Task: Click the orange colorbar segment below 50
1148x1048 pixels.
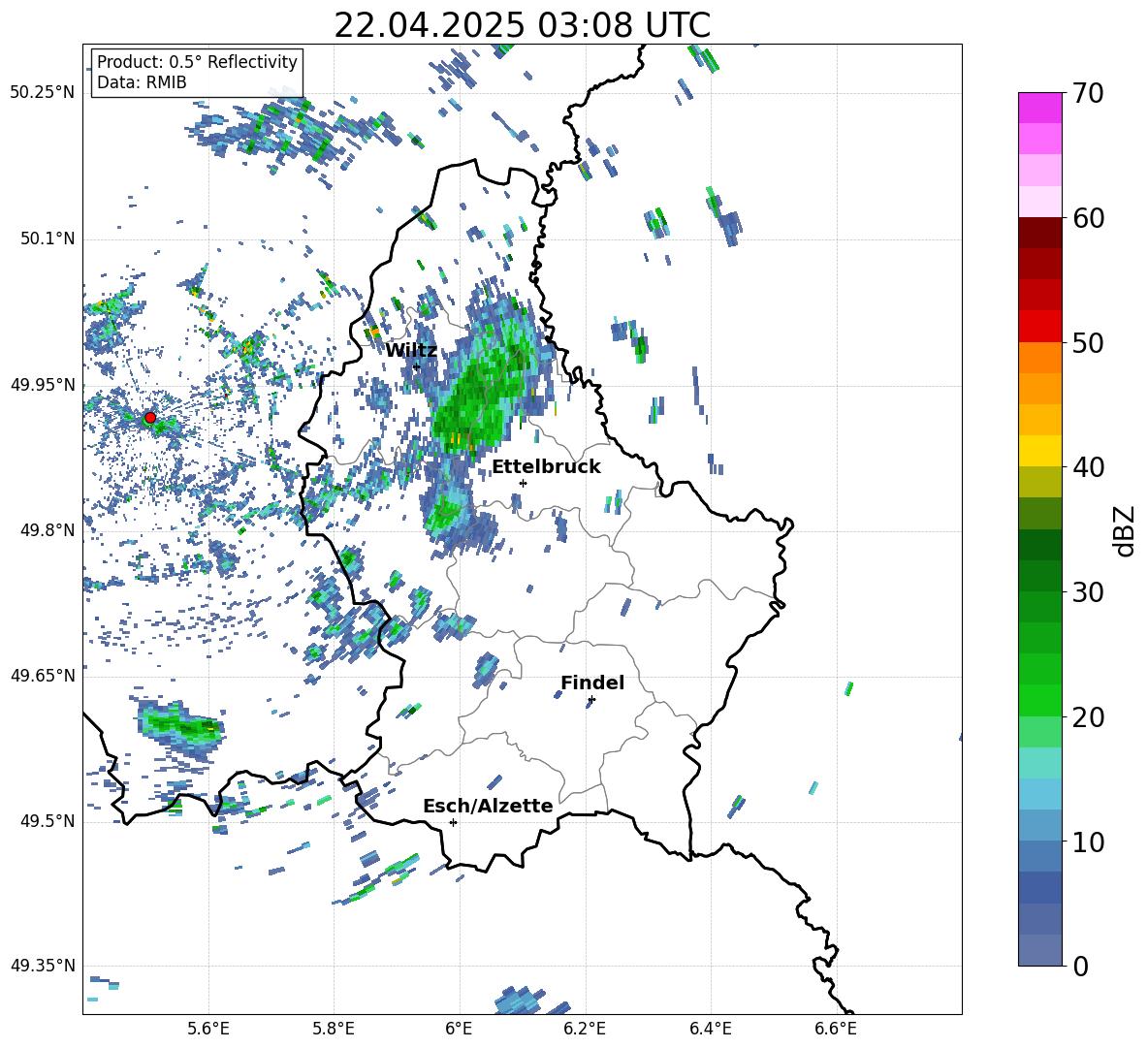Action: pos(1039,357)
